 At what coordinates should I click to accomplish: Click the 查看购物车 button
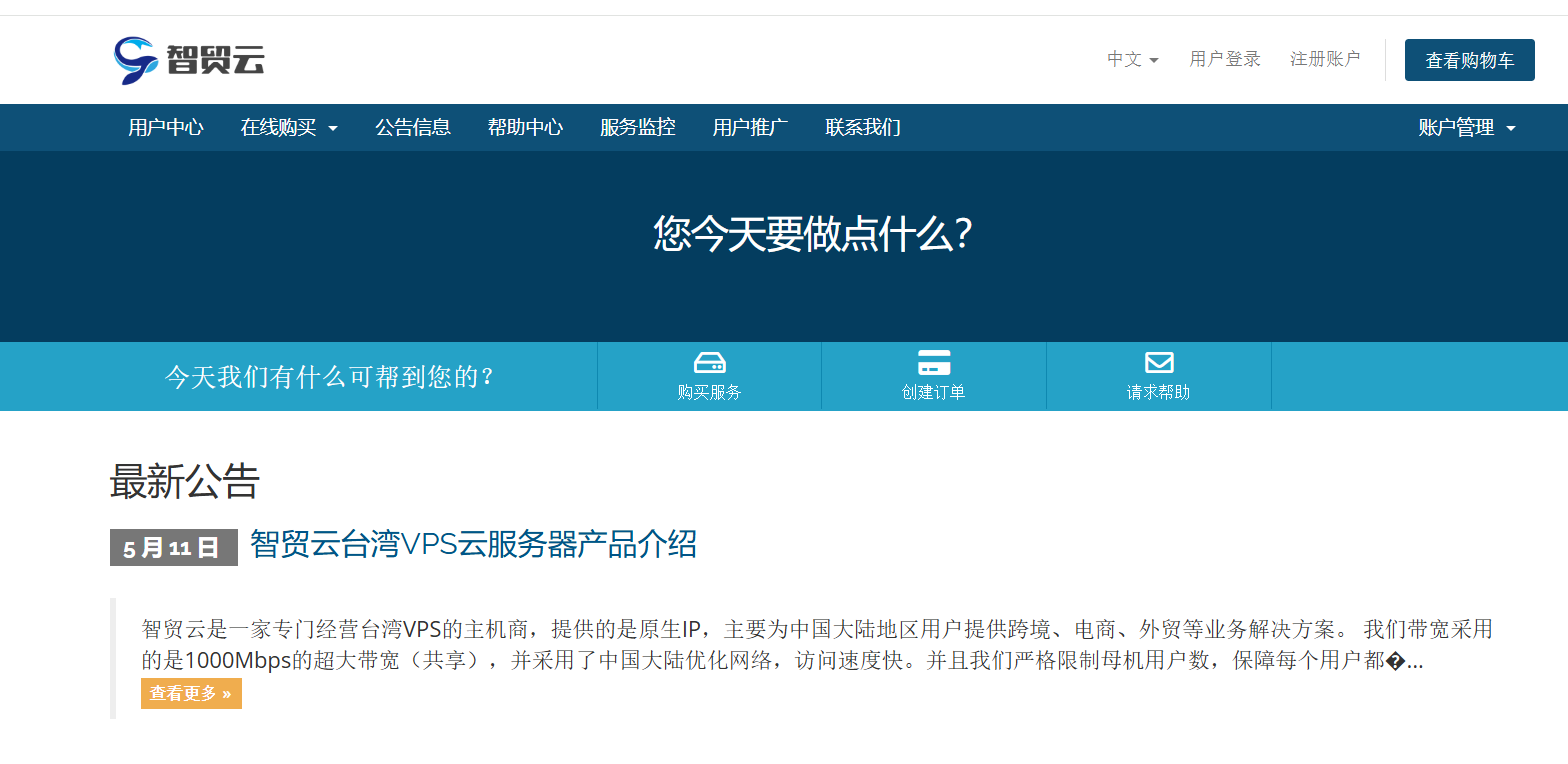(1469, 60)
